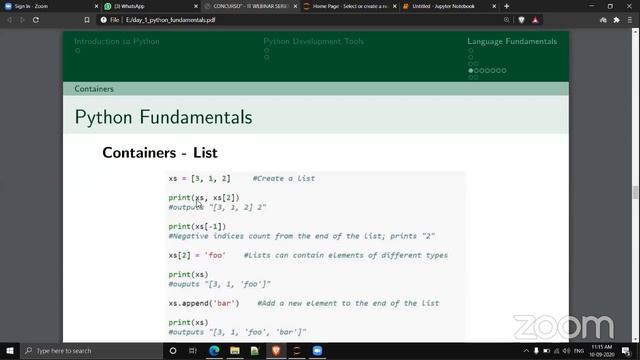This screenshot has height=360, width=640.
Task: Close the Jupyter Notebook tab
Action: pos(494,6)
